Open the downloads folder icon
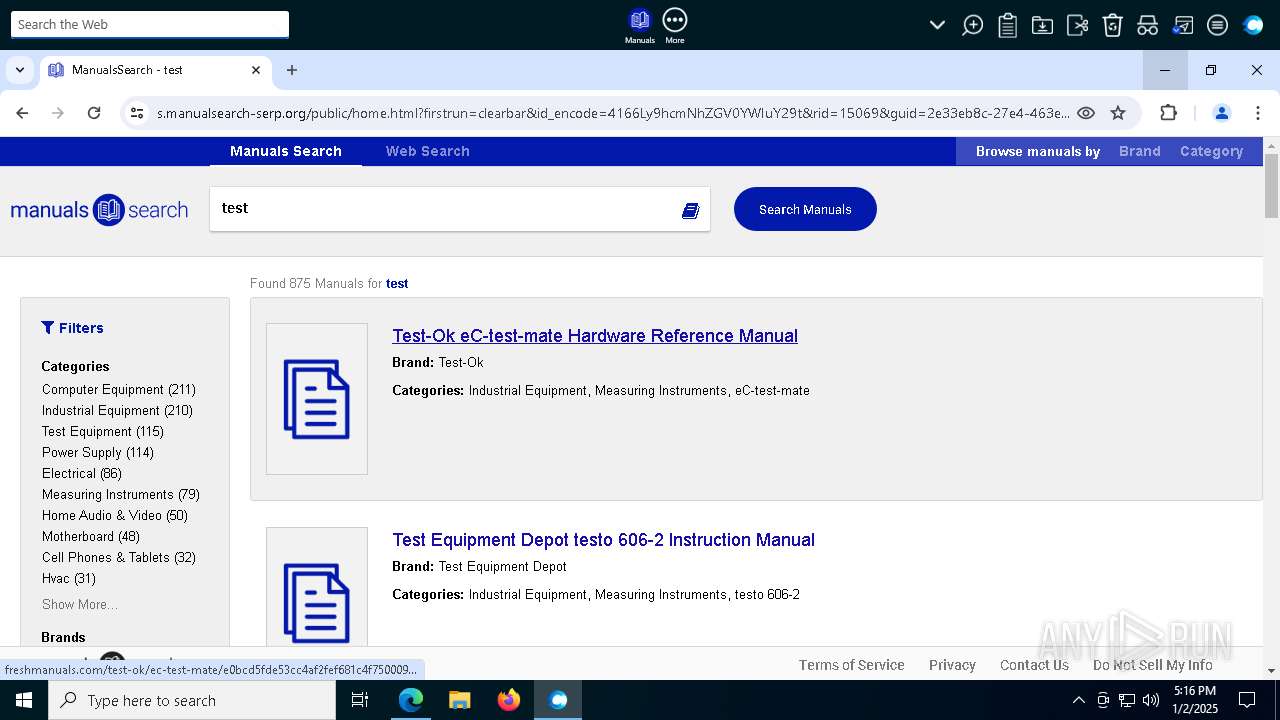This screenshot has height=720, width=1280. click(1042, 26)
